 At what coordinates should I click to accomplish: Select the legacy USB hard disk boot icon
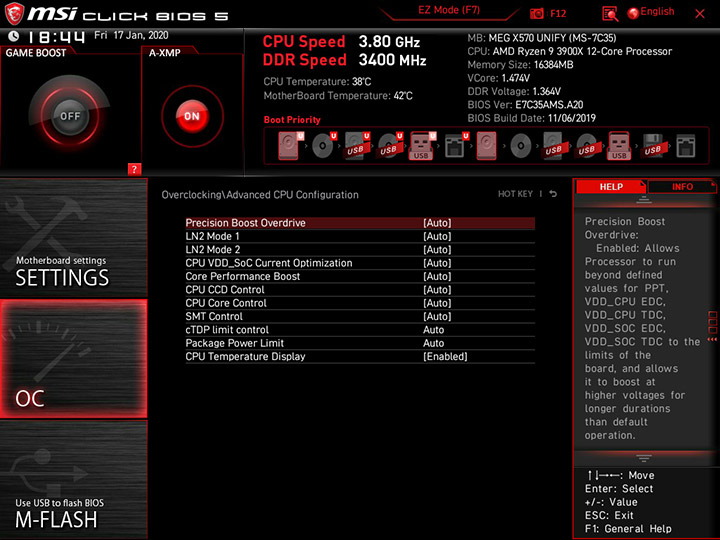point(553,146)
